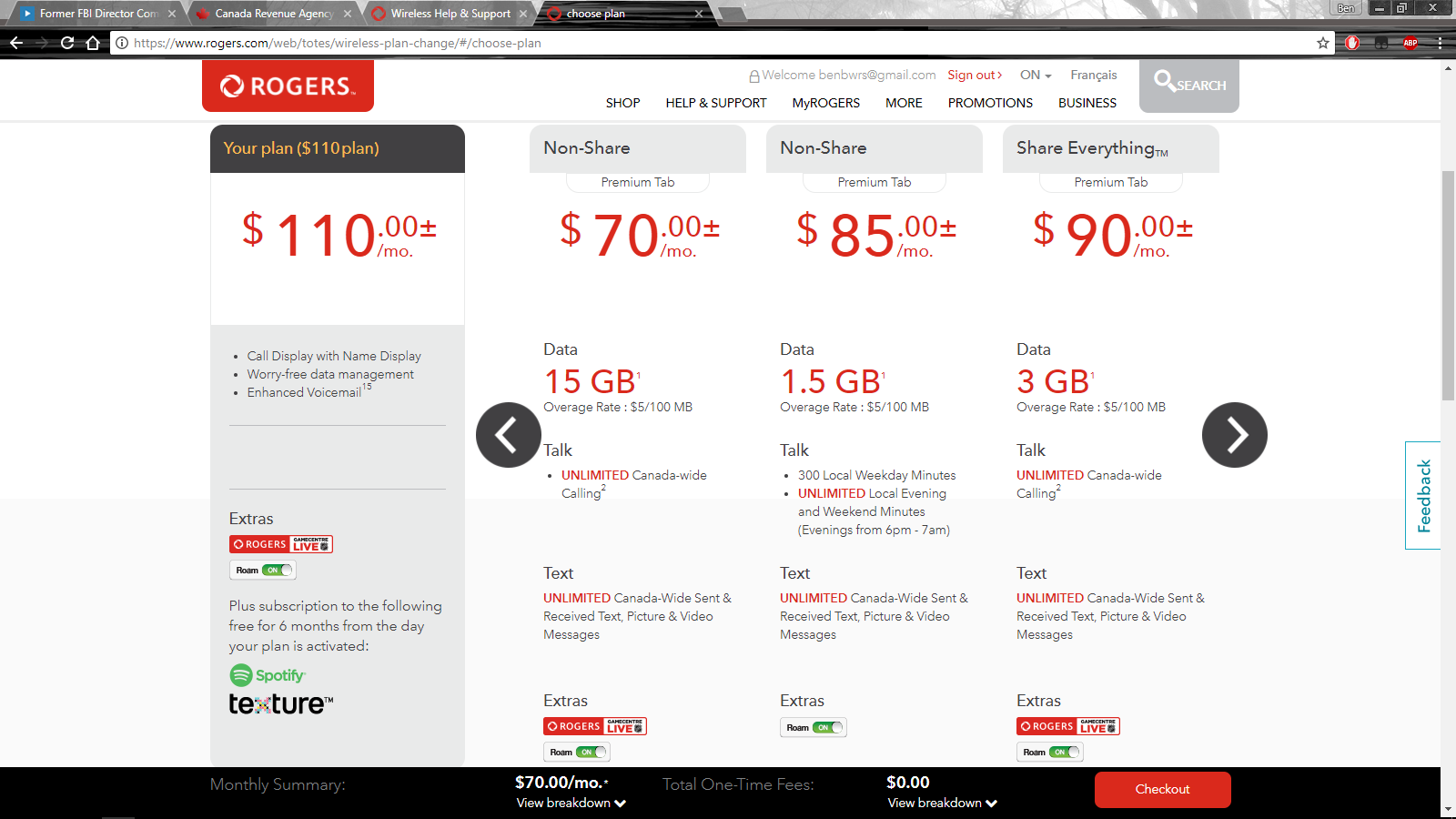This screenshot has width=1456, height=819.
Task: Click Sign out link
Action: coord(975,75)
